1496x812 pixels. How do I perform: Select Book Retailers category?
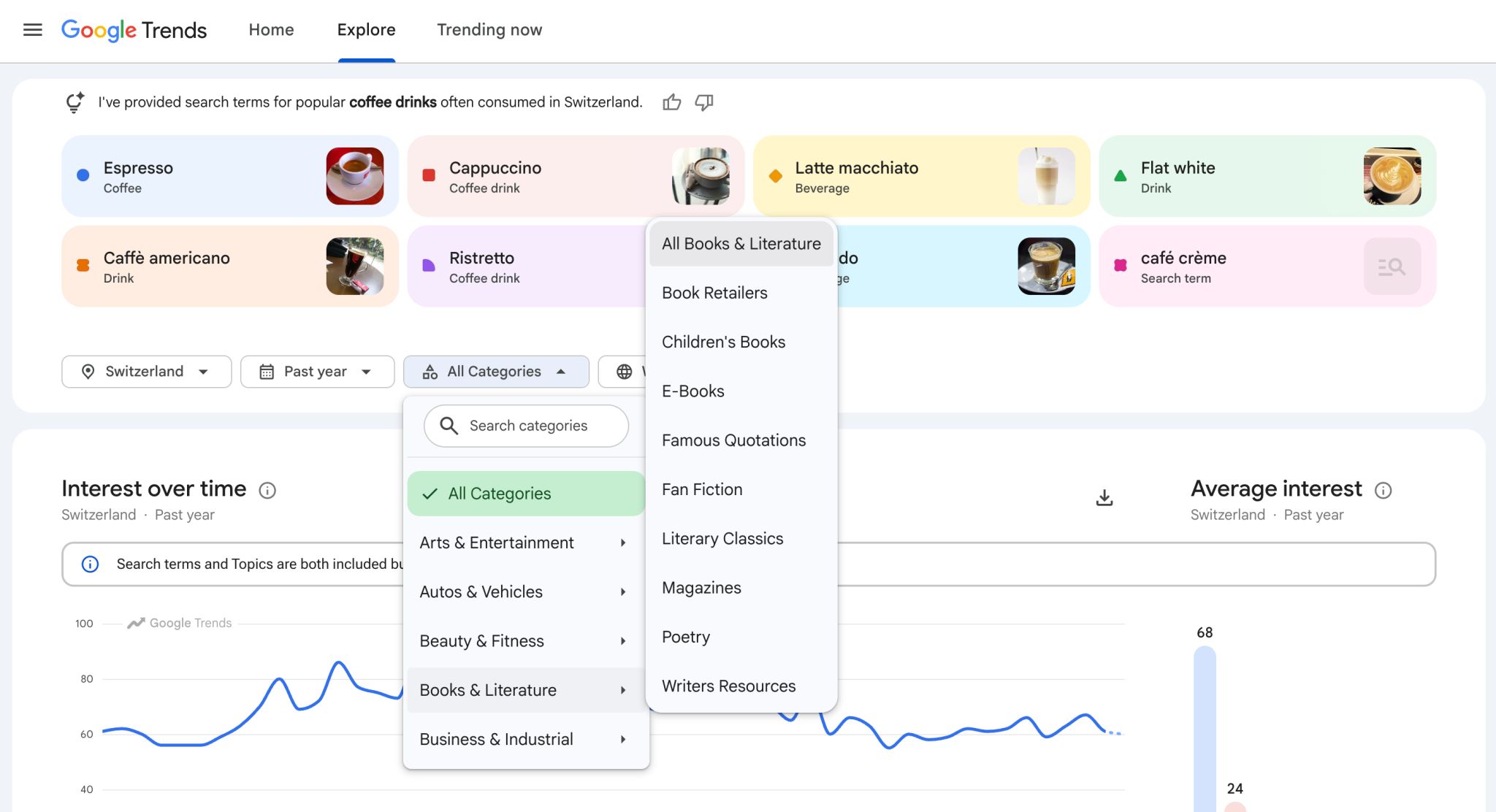pyautogui.click(x=741, y=293)
